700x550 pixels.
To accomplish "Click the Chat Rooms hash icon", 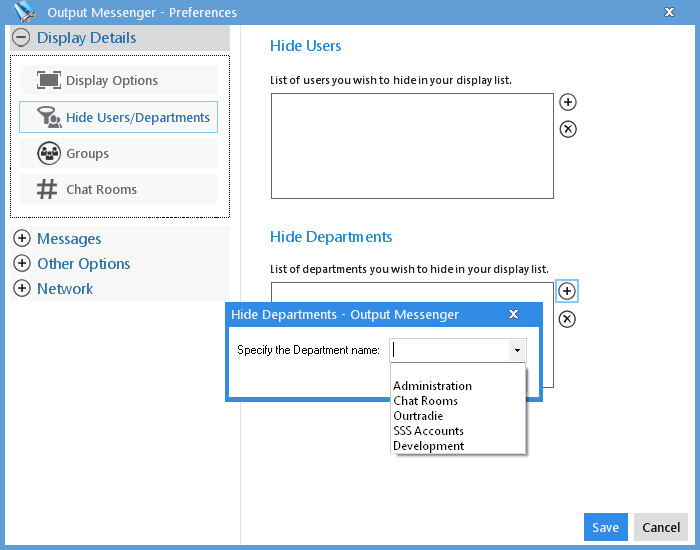I will (x=47, y=189).
